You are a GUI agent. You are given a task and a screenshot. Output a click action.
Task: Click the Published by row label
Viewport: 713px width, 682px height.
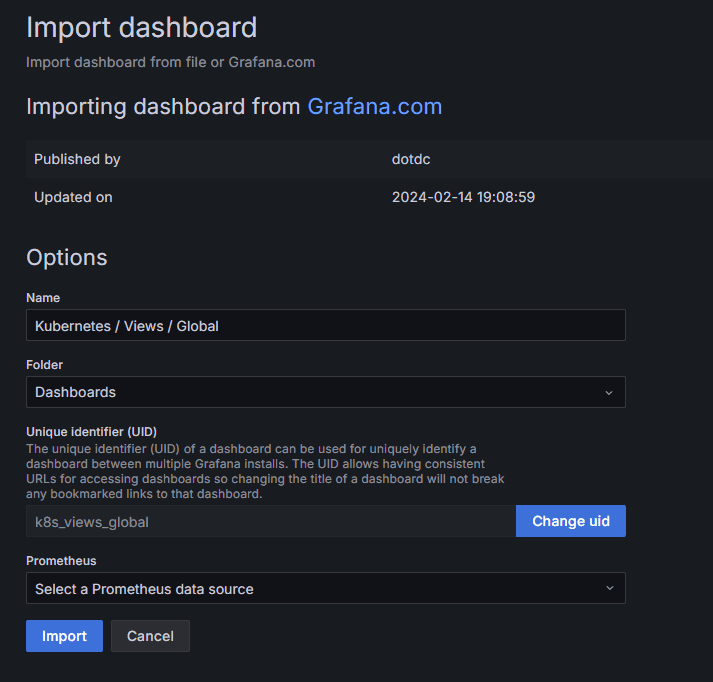click(77, 159)
